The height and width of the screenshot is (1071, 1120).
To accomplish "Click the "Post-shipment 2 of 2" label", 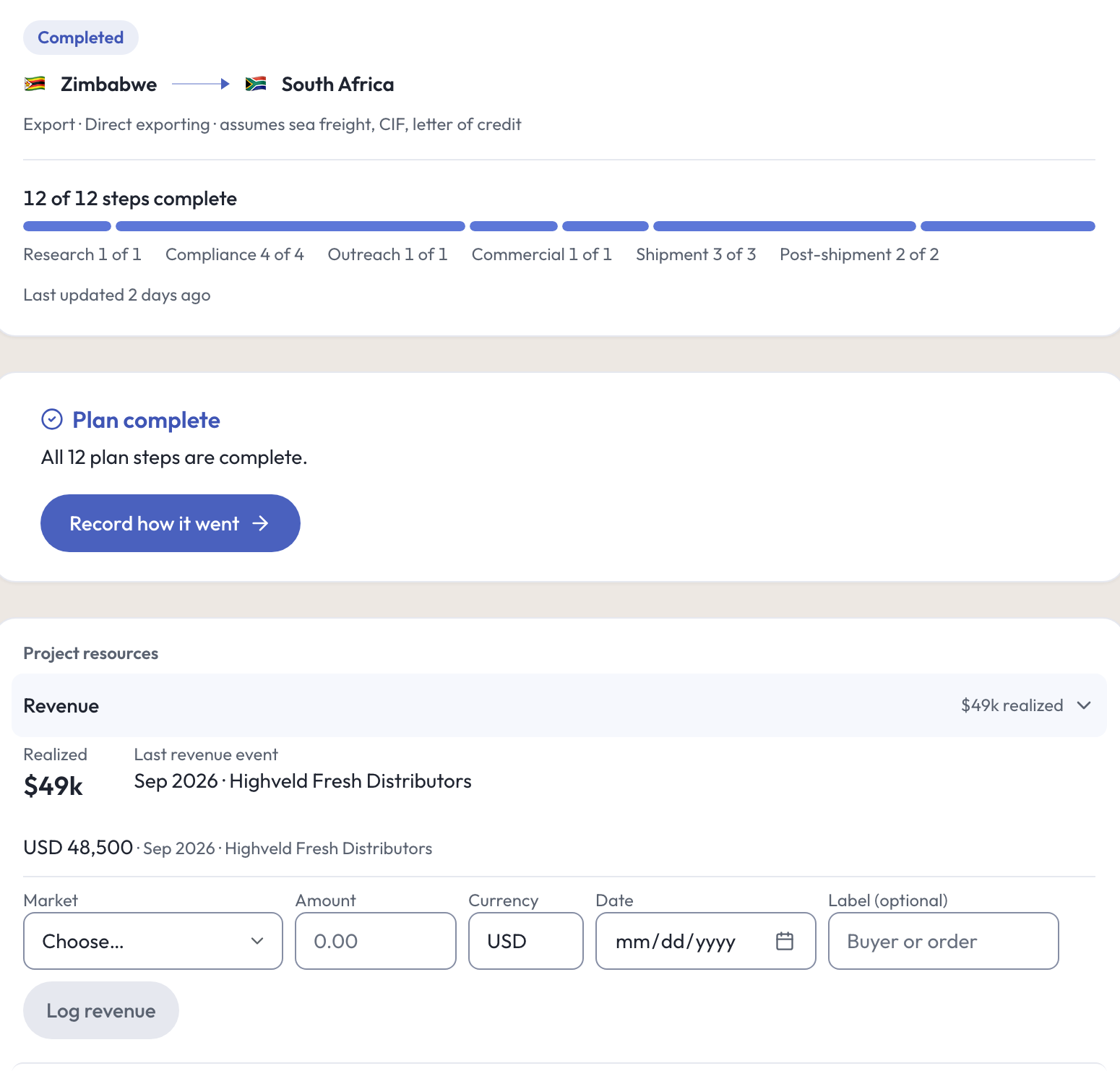I will point(859,254).
